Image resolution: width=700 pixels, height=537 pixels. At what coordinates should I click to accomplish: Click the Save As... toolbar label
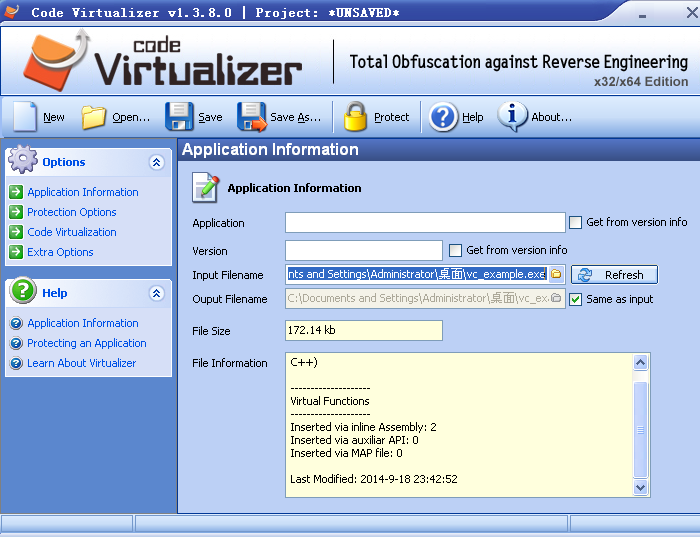pos(296,117)
